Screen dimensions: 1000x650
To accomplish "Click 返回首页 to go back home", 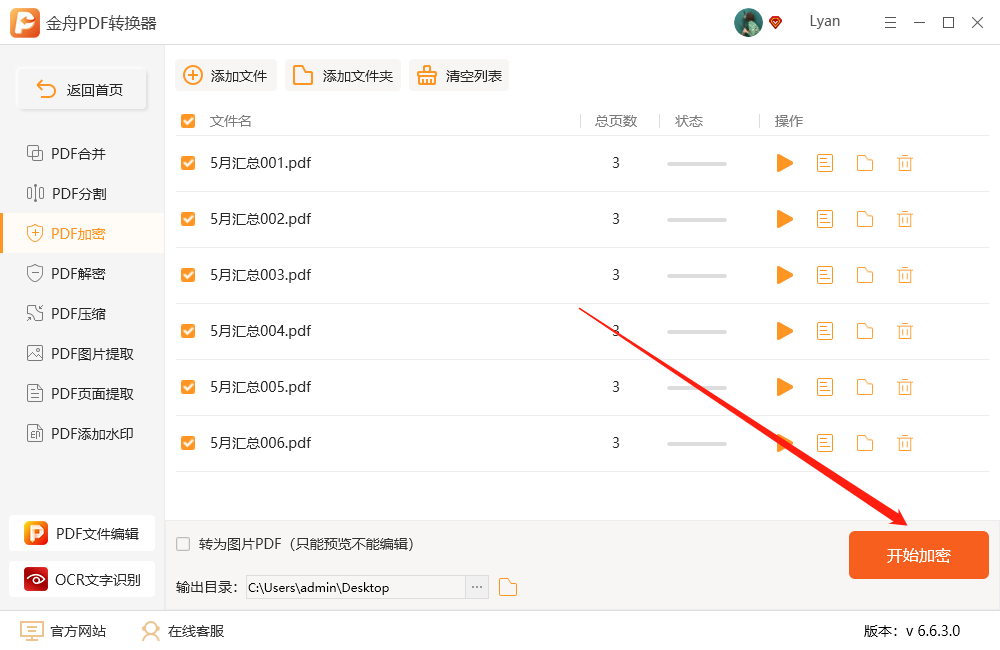I will coord(81,89).
